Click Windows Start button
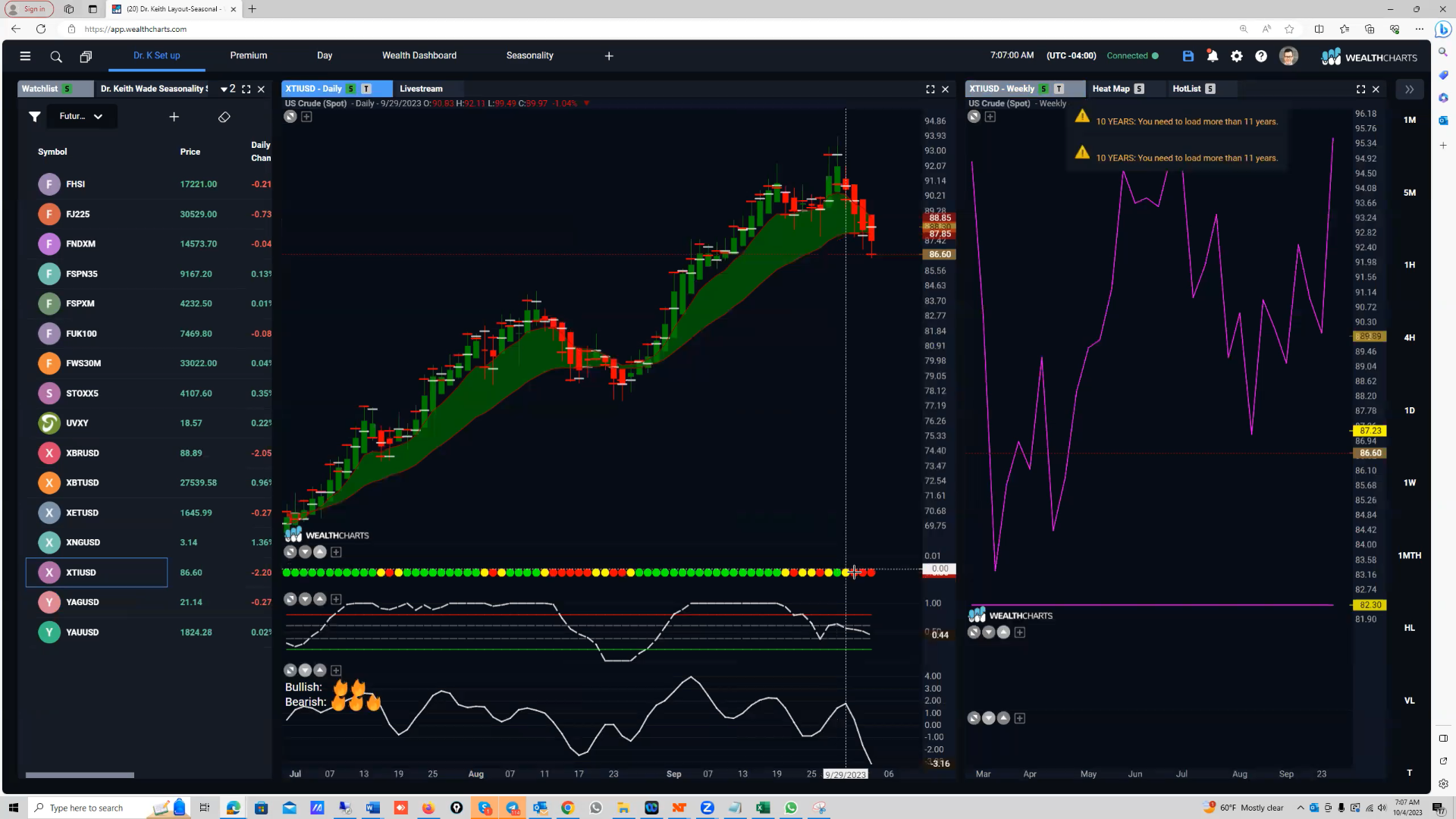 pos(13,808)
